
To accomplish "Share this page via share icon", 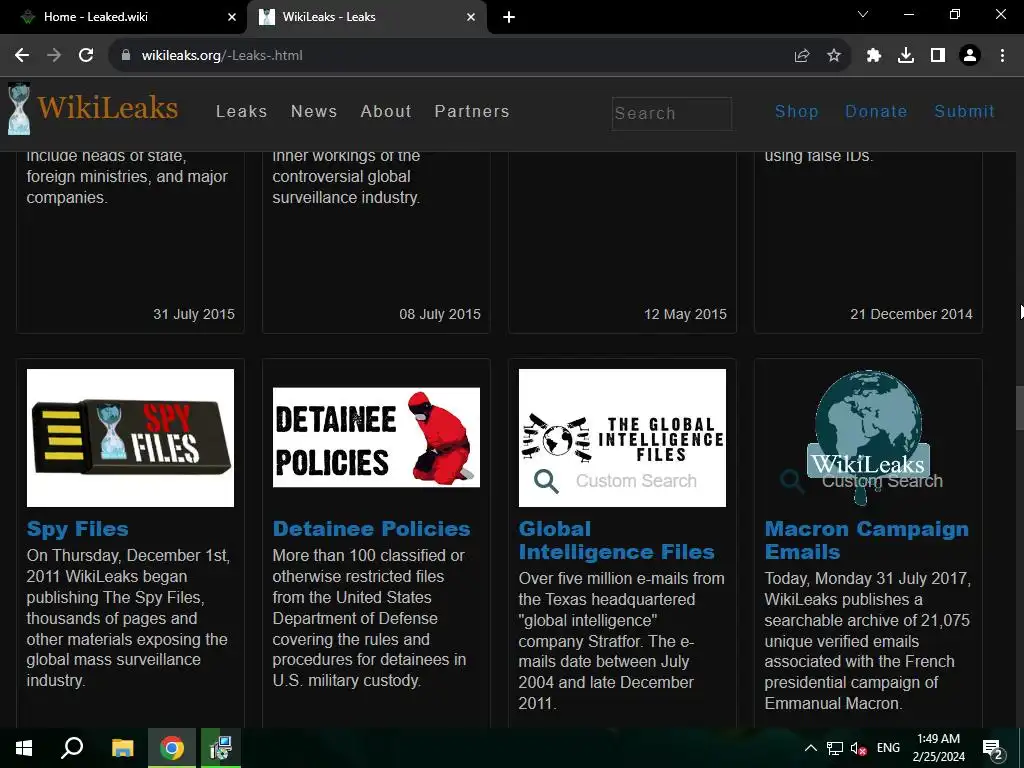I will click(x=802, y=56).
